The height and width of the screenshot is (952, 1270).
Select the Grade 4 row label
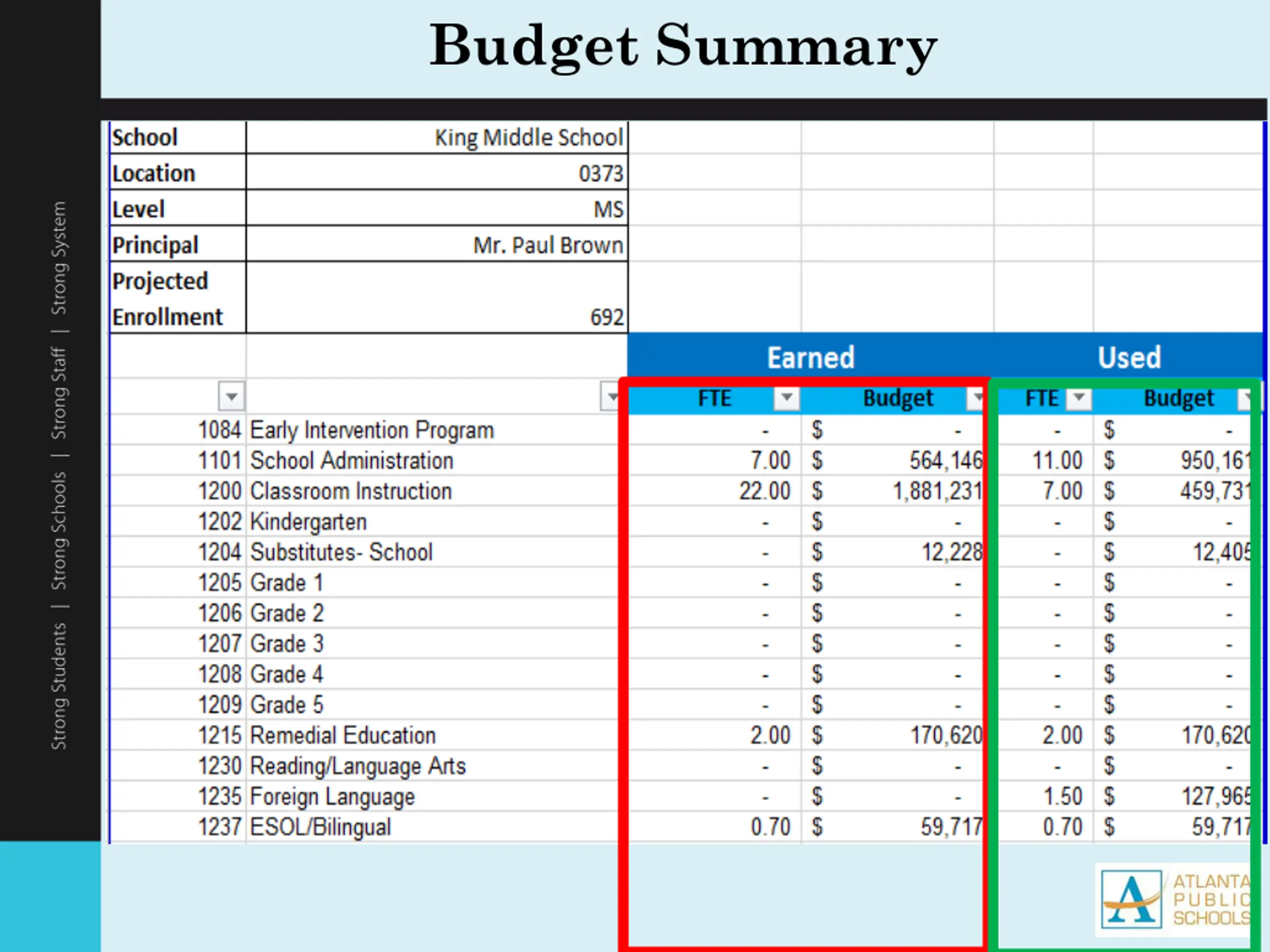tap(287, 674)
